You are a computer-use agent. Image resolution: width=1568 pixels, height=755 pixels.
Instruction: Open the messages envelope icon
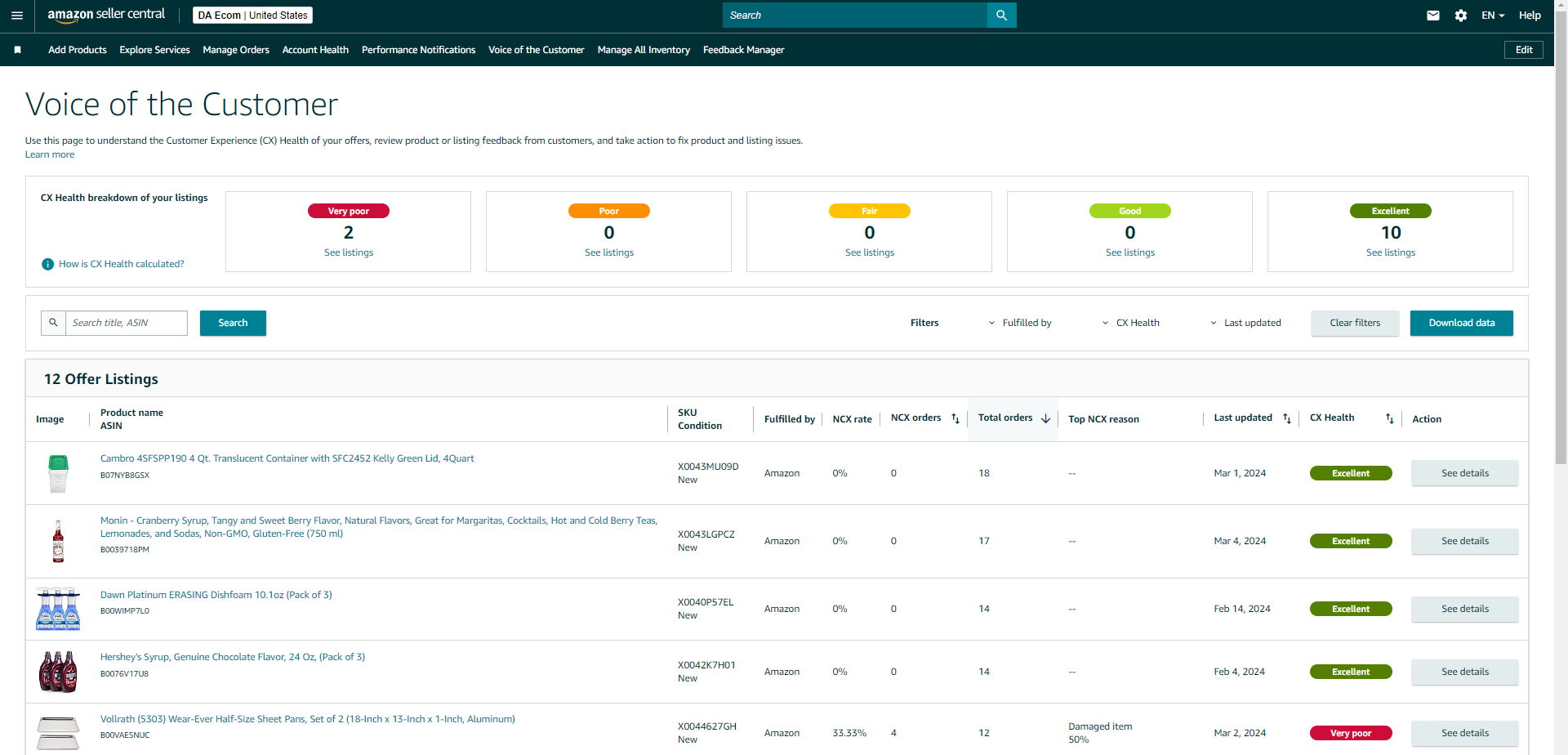tap(1433, 16)
